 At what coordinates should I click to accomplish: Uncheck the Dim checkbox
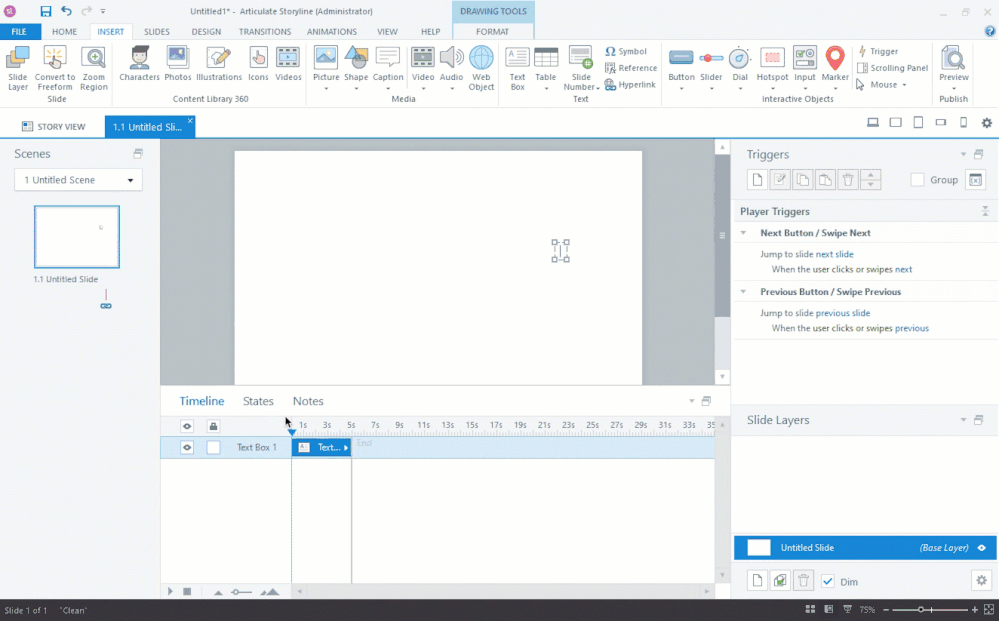tap(828, 581)
